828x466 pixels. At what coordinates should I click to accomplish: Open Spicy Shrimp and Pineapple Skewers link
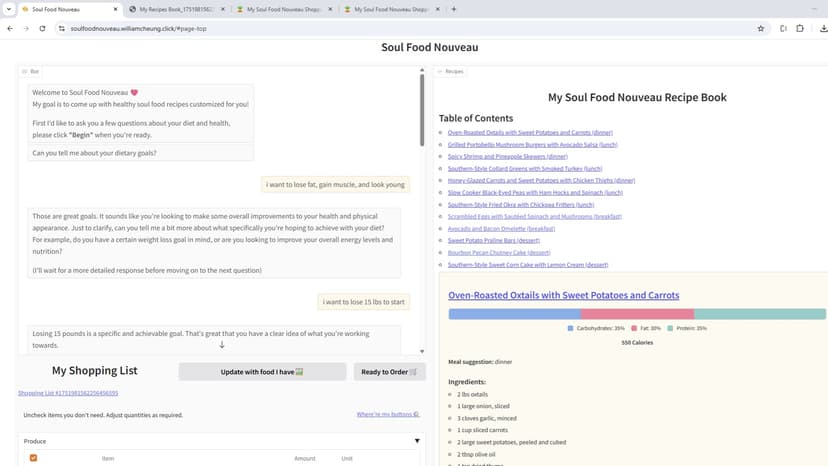click(507, 157)
